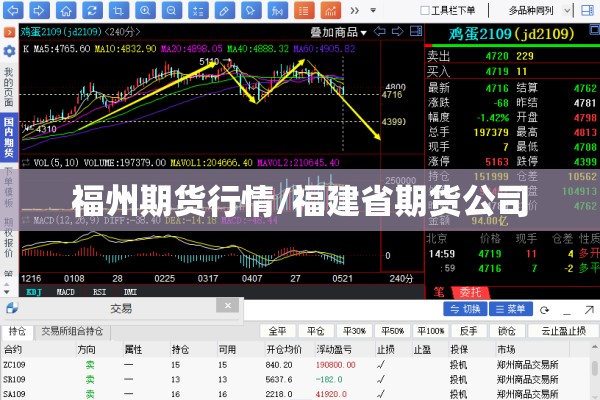Click the 平100% button
600x400 pixels.
pos(430,331)
